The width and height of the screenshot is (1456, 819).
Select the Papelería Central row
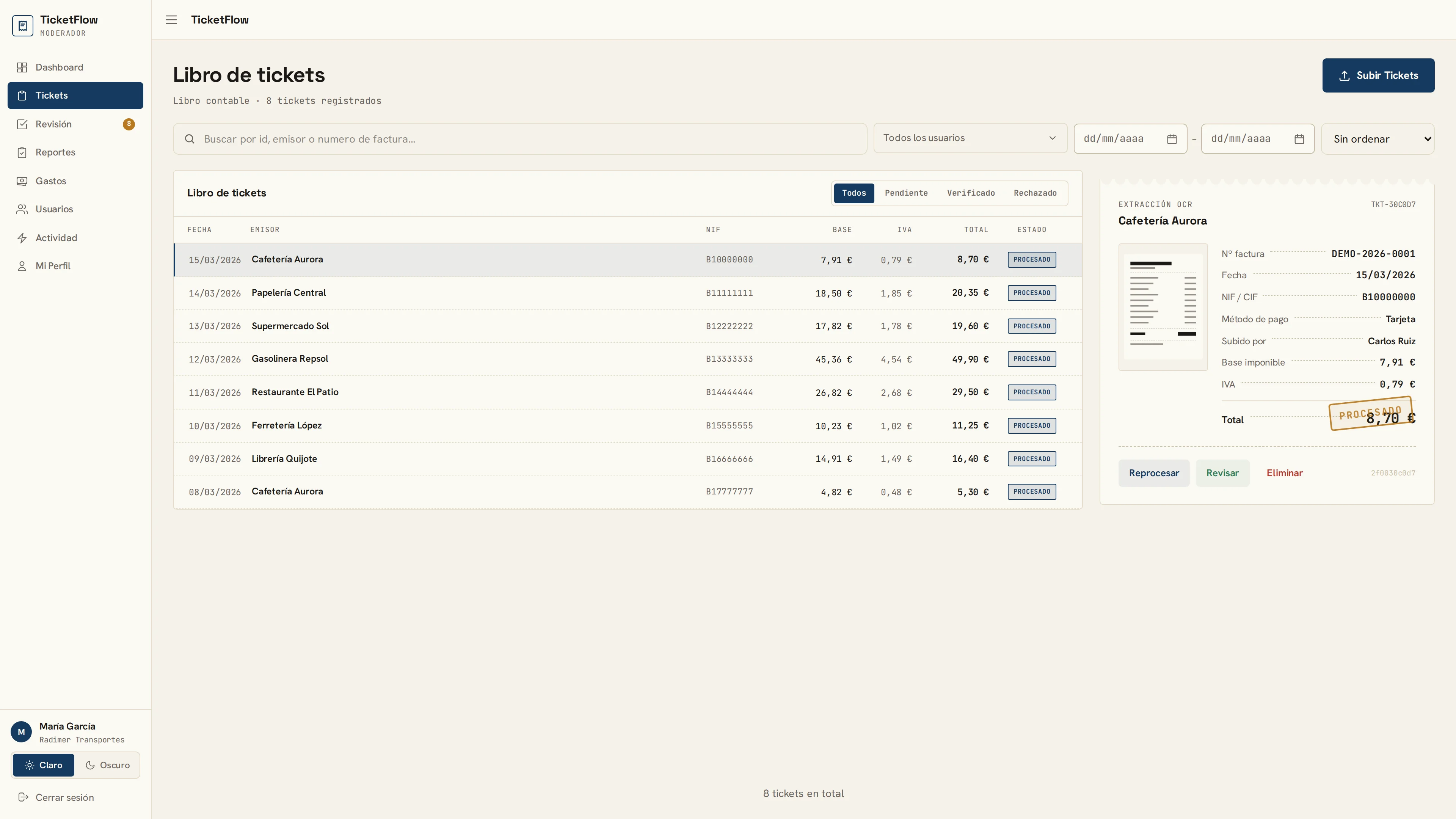(x=628, y=293)
